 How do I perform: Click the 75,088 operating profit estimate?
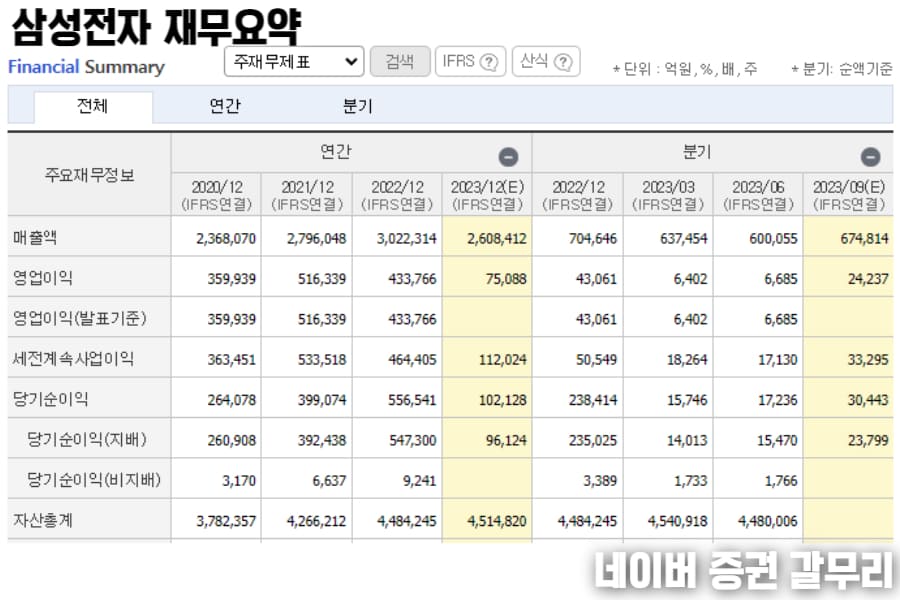pos(506,279)
